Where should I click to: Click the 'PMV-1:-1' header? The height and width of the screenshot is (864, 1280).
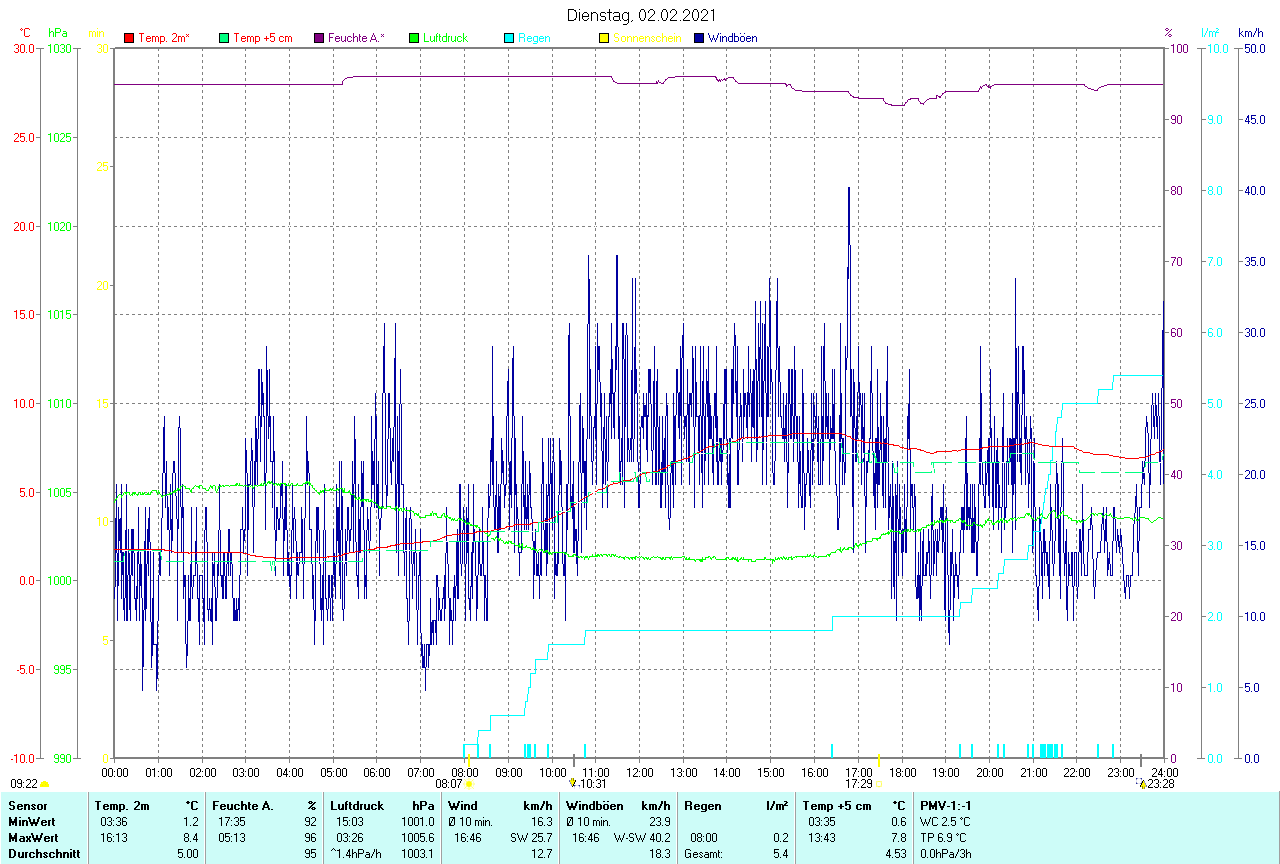tap(945, 806)
